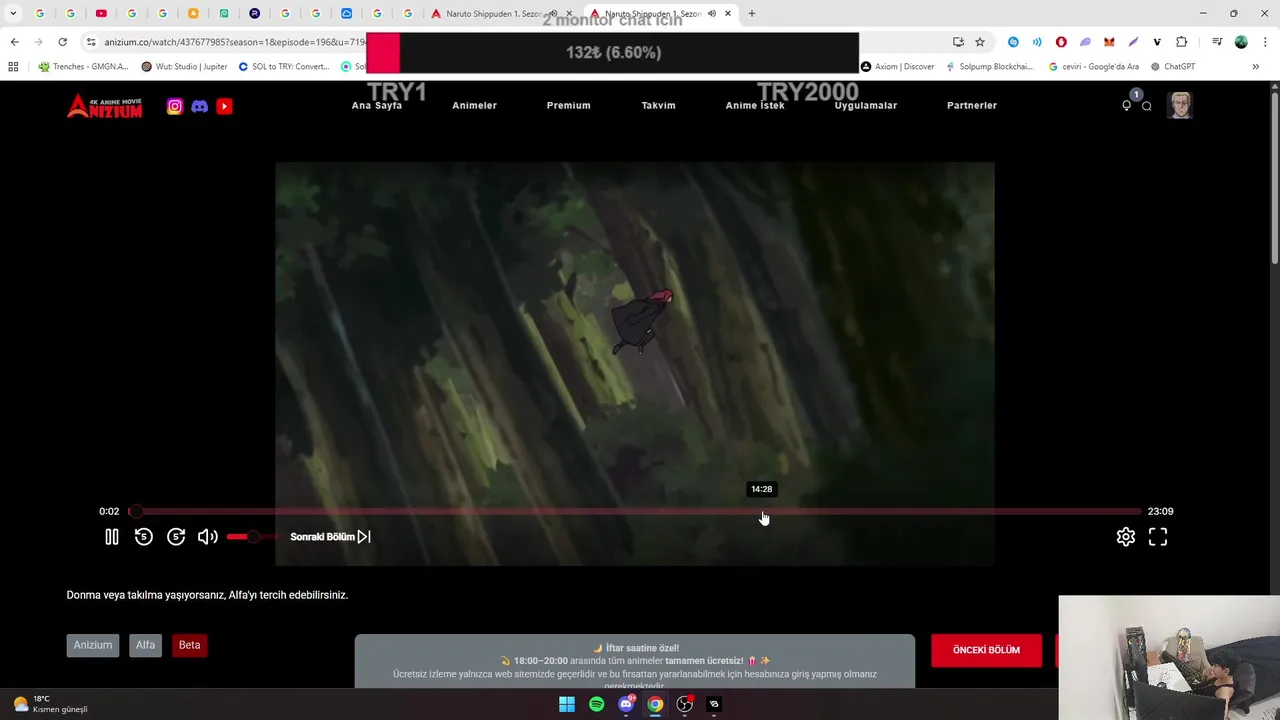Open the Extensions puzzle menu
The image size is (1280, 720).
click(1182, 42)
